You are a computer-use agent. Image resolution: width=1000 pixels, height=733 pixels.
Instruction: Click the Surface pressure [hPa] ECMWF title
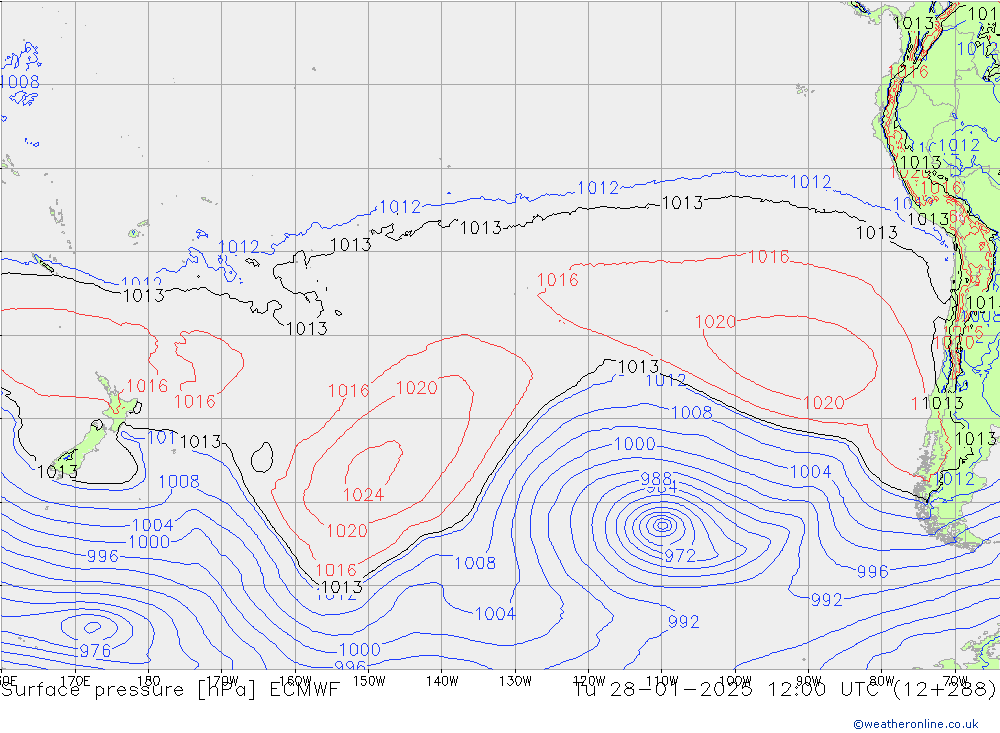pyautogui.click(x=170, y=690)
